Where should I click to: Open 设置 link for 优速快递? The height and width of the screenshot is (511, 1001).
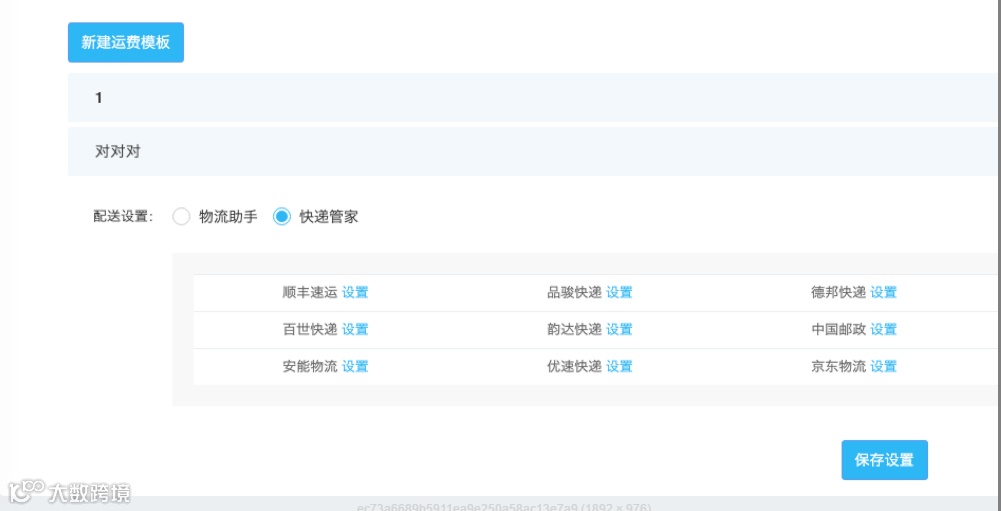point(619,367)
